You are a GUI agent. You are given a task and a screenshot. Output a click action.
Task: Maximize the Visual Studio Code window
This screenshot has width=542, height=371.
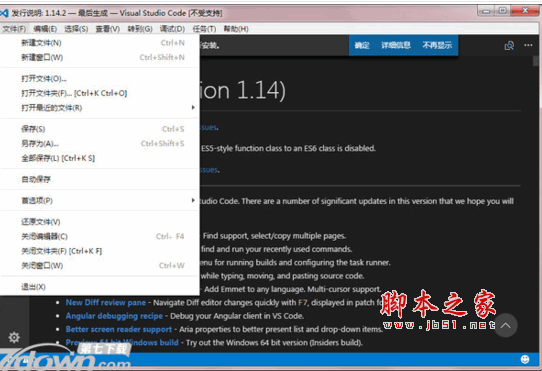click(x=503, y=11)
